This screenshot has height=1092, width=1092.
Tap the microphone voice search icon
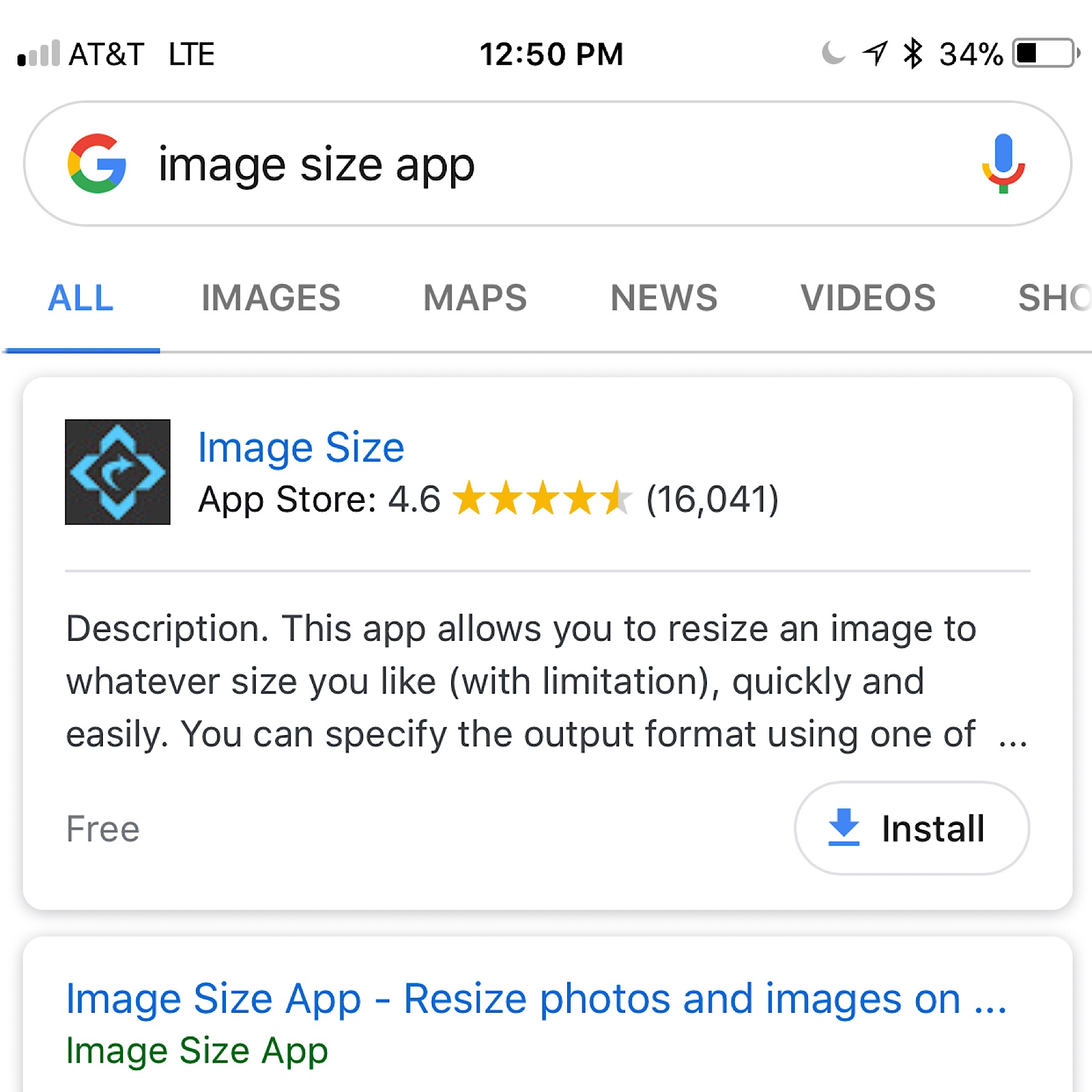pyautogui.click(x=1003, y=163)
